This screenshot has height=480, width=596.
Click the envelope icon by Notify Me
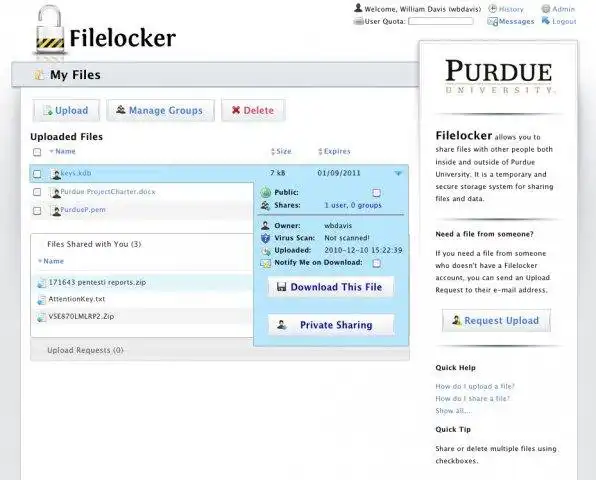(265, 263)
